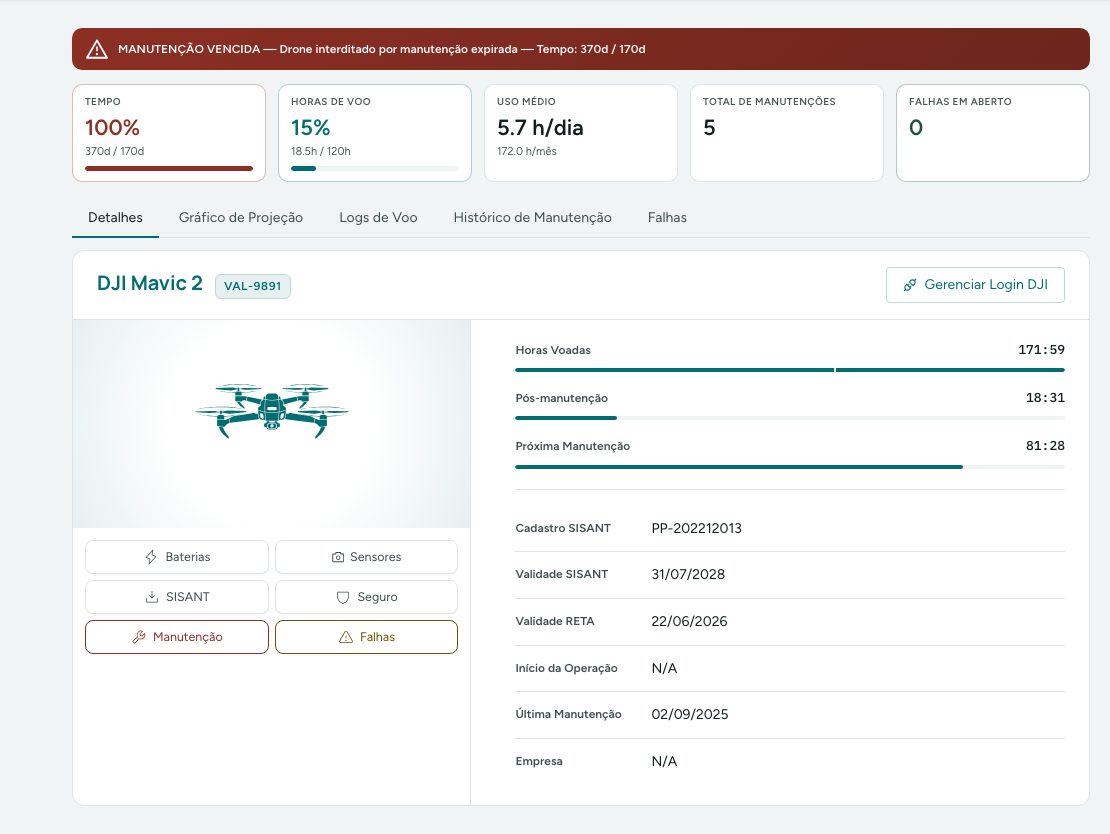Viewport: 1110px width, 834px height.
Task: Click the 18.5h / 120h text
Action: point(321,152)
